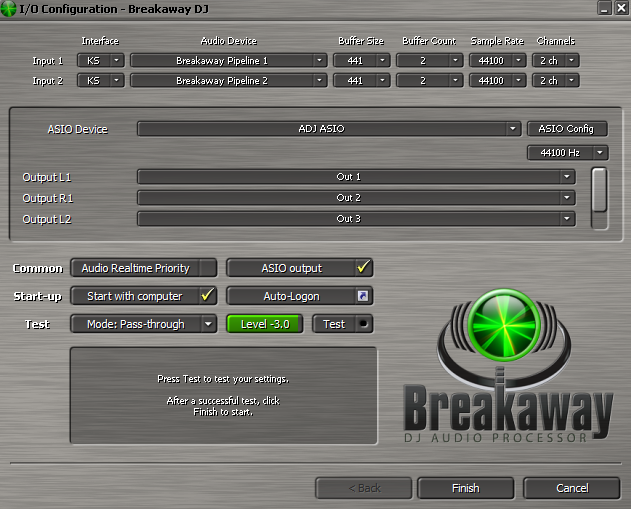Open Input 2 Interface dropdown

[x=101, y=80]
